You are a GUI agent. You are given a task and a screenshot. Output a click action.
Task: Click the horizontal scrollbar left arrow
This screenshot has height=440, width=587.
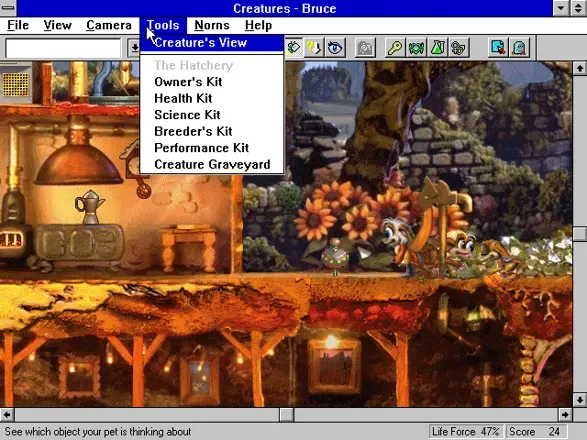pos(7,415)
